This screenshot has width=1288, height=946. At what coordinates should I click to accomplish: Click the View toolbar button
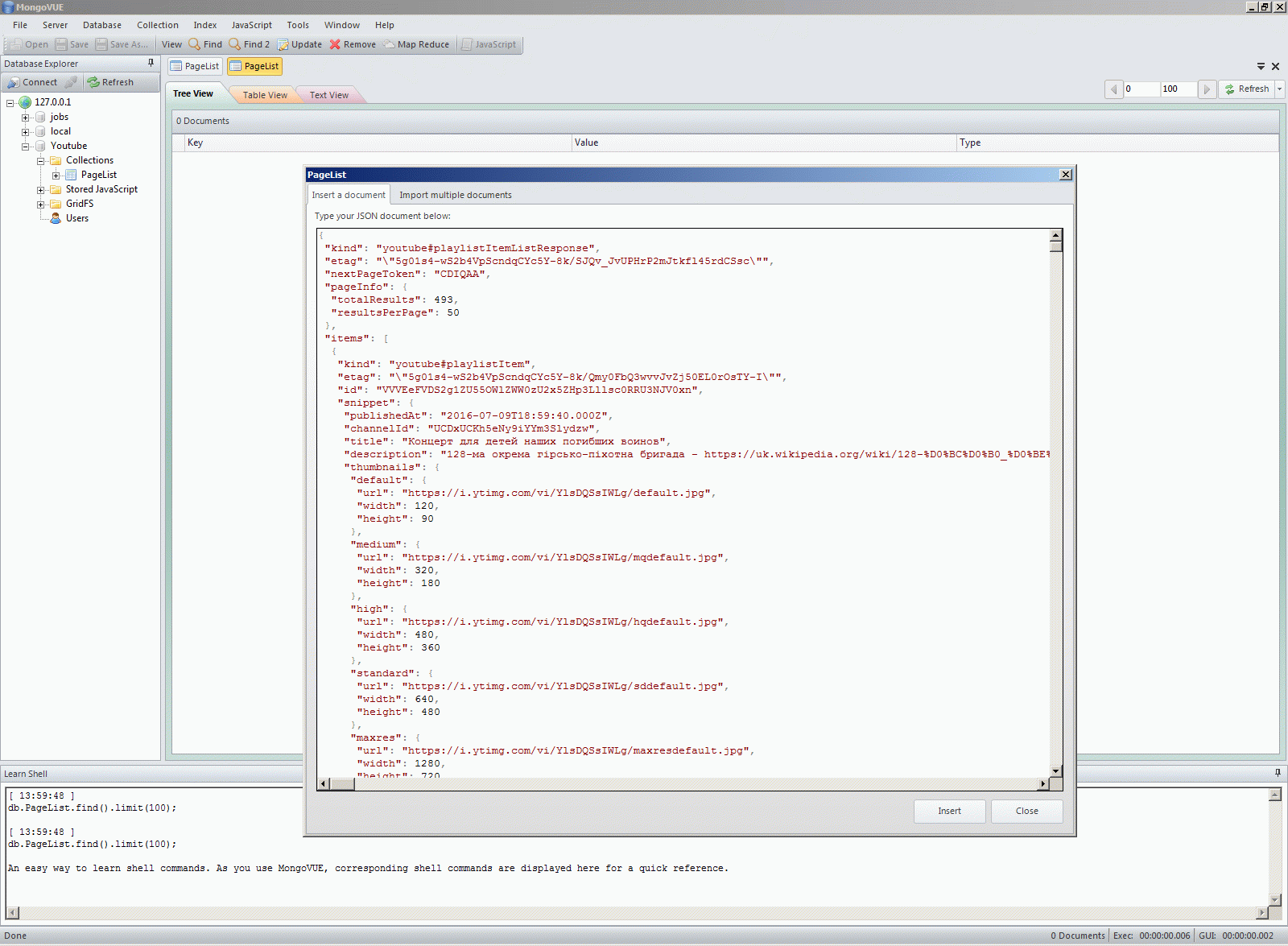click(171, 44)
